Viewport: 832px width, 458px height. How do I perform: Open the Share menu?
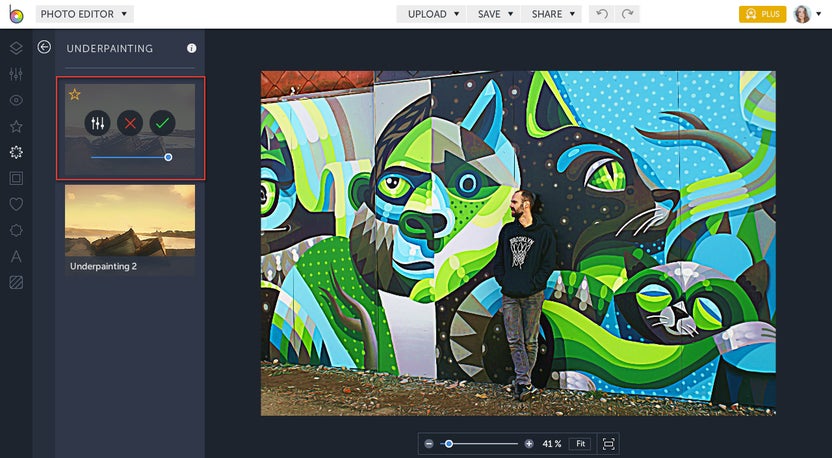coord(552,14)
